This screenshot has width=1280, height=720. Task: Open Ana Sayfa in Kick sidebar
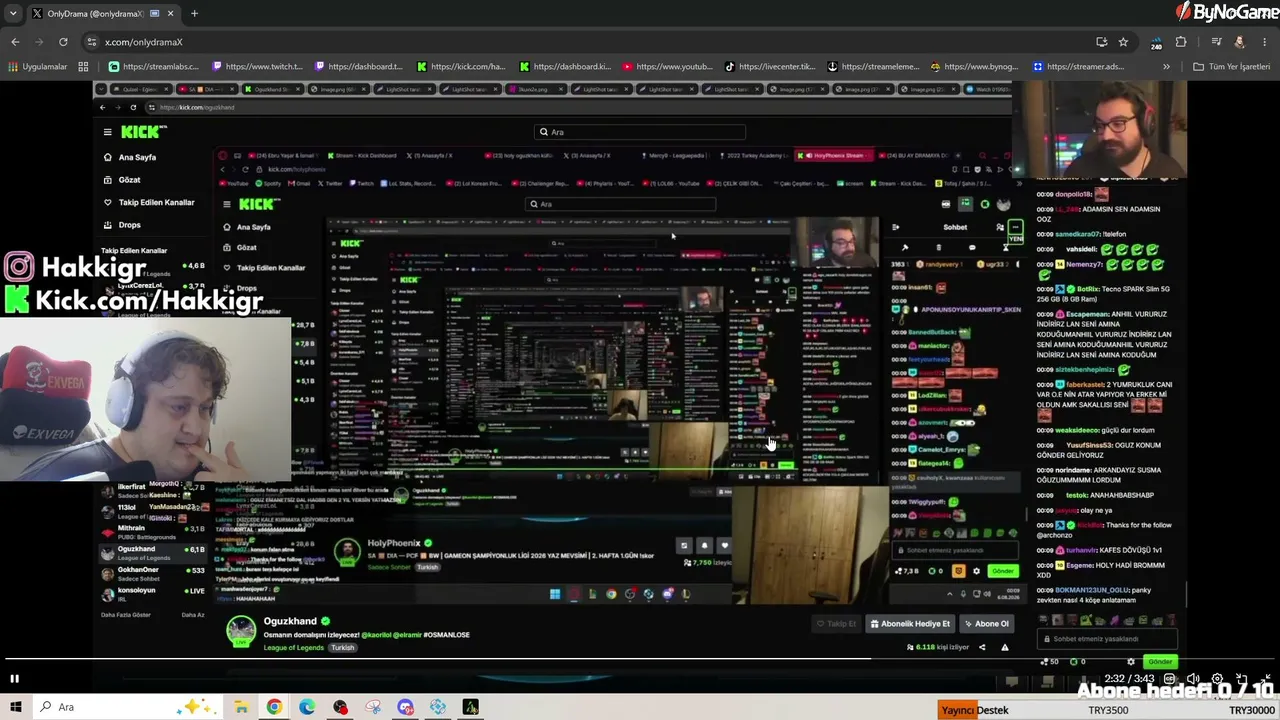coord(130,157)
